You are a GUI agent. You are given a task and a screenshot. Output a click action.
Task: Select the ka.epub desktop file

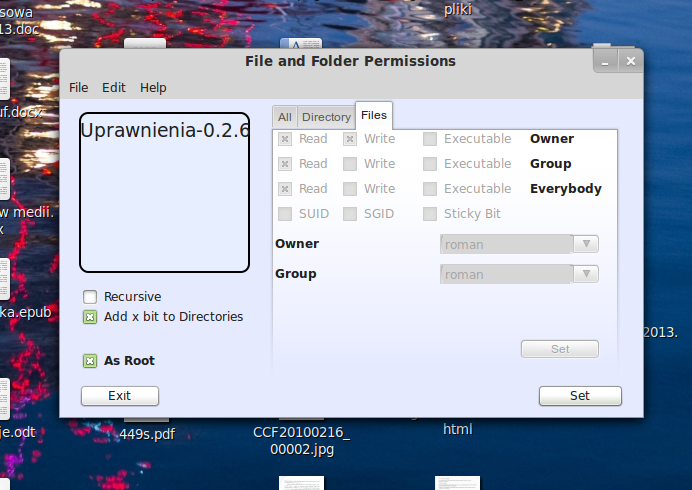pos(26,312)
